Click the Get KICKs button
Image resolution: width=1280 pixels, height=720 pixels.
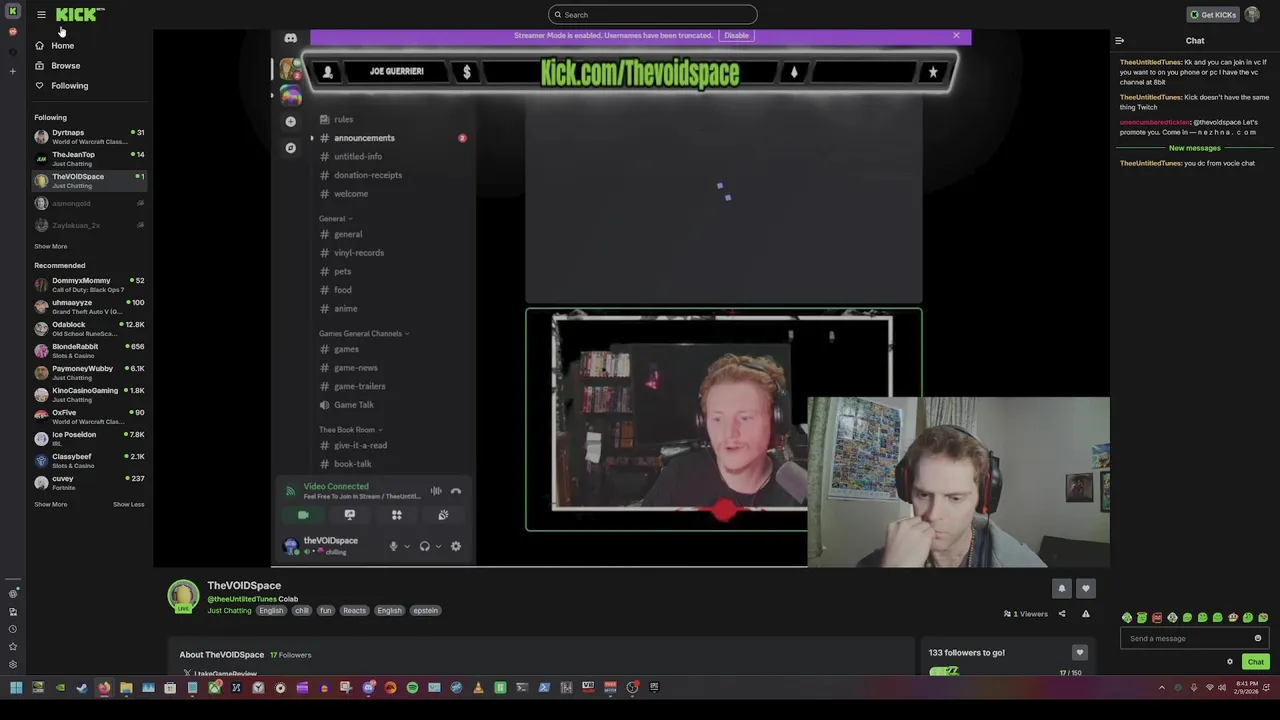(1213, 14)
